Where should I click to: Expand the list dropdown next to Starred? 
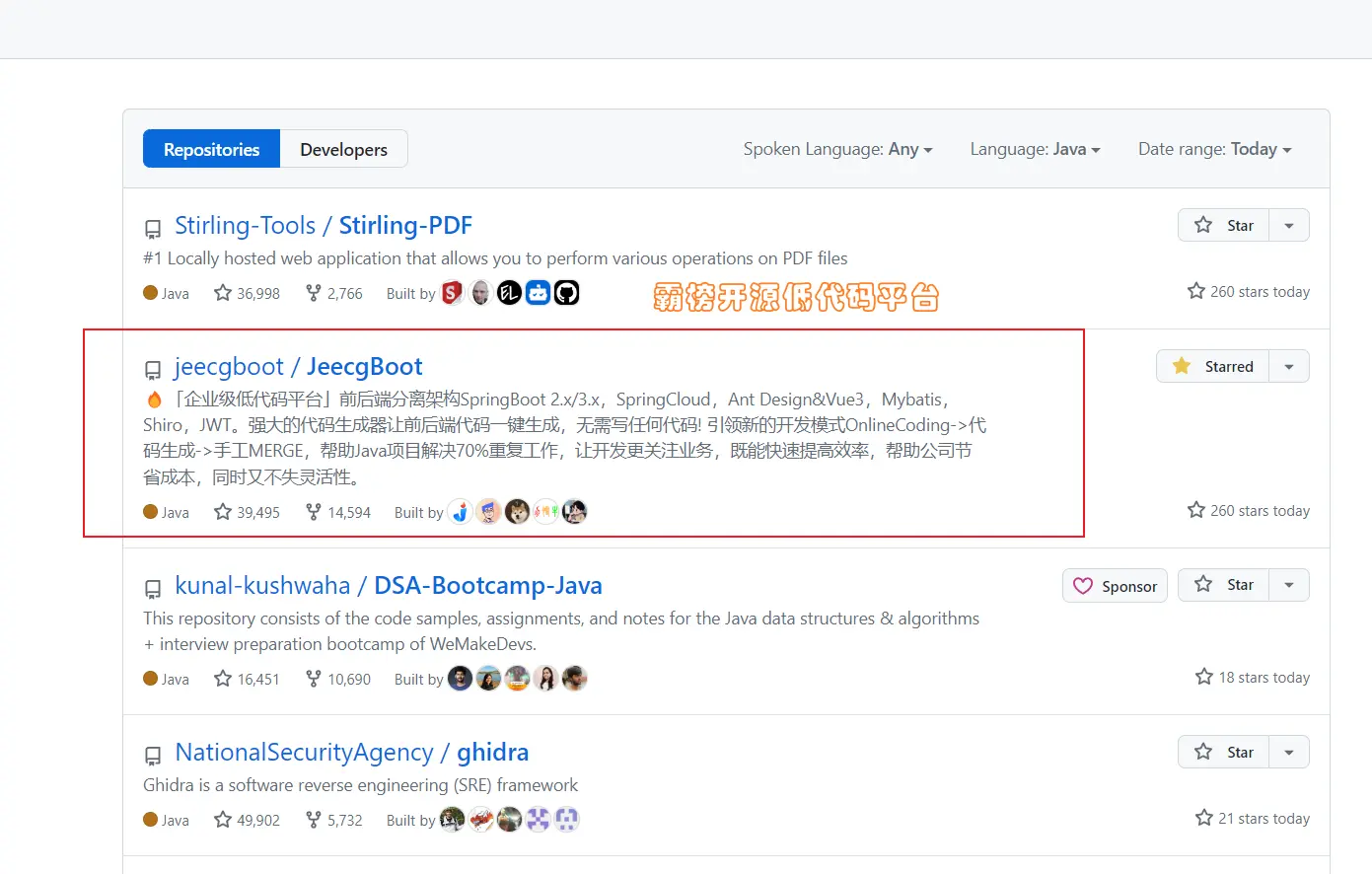pos(1289,366)
